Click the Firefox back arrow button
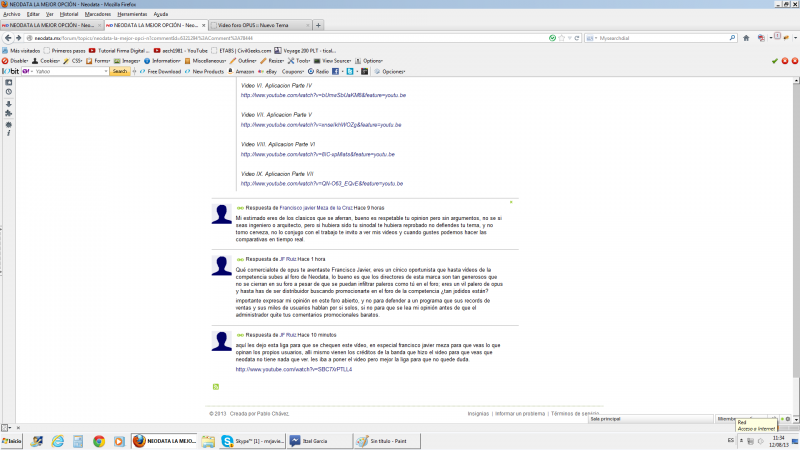The width and height of the screenshot is (800, 450). point(7,37)
